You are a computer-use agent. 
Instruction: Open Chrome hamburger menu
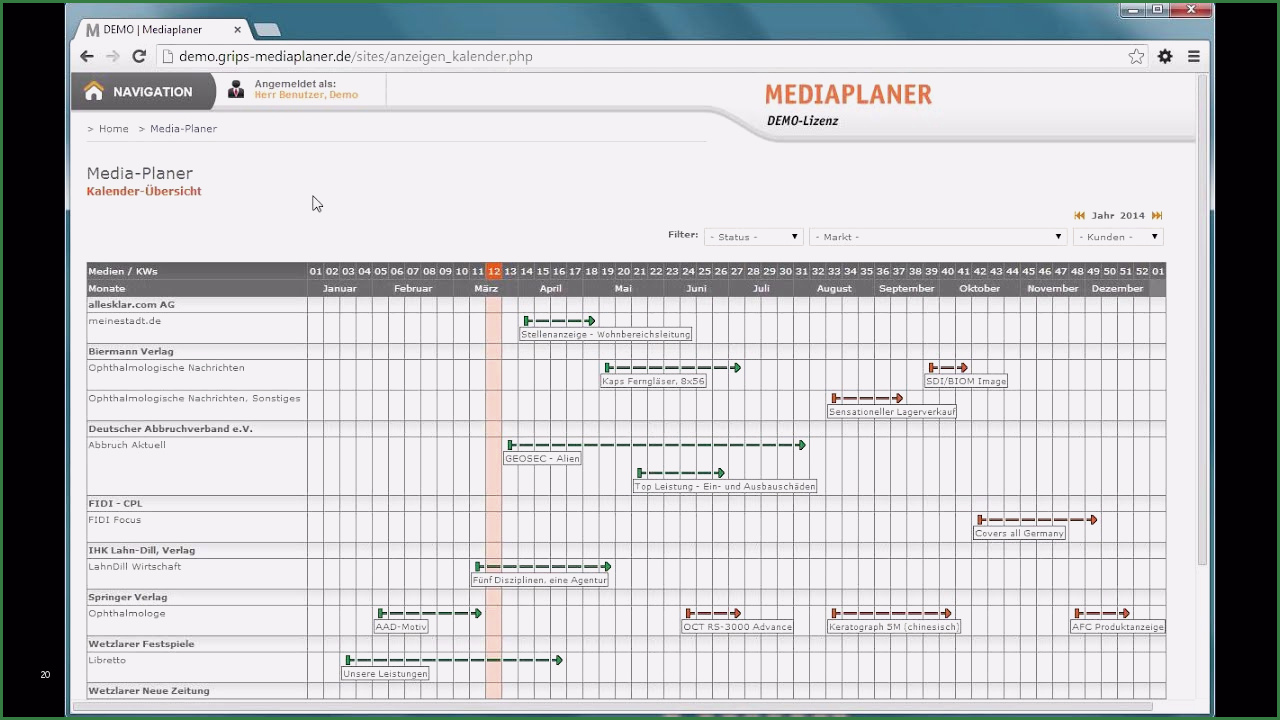pyautogui.click(x=1194, y=57)
